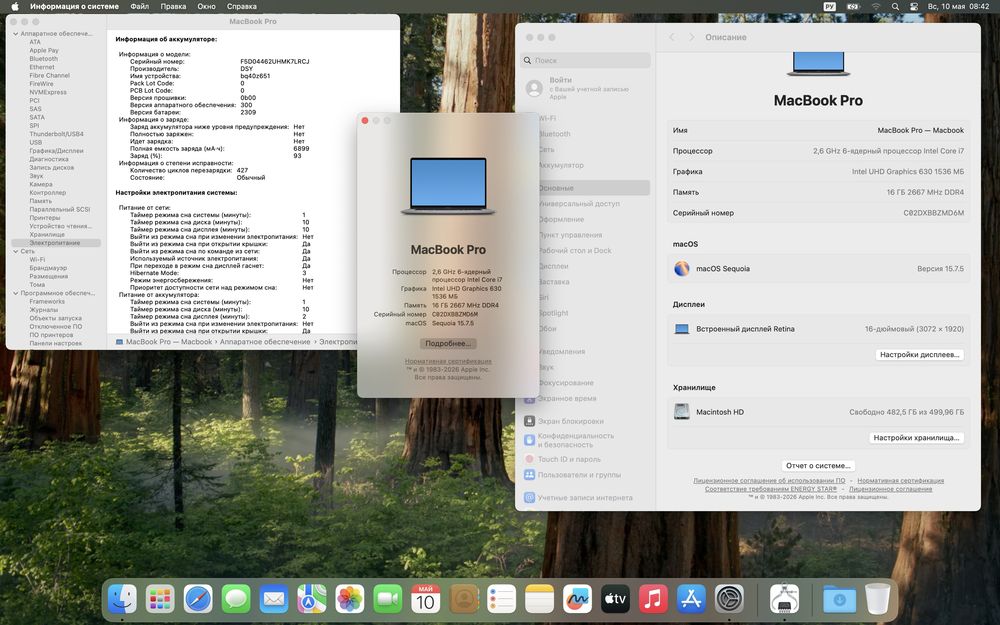Open Настройки хранилища… in Settings
The image size is (1000, 625).
[916, 438]
